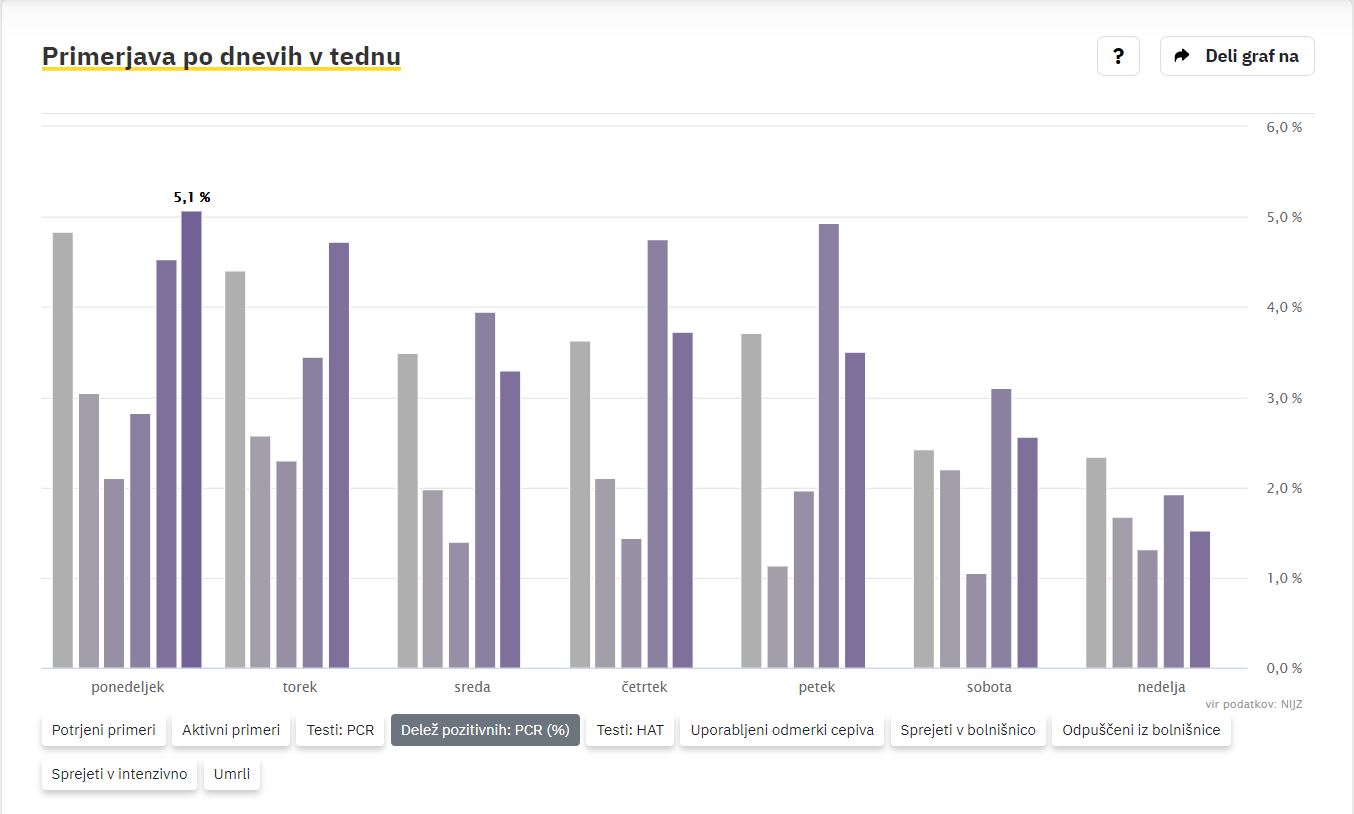This screenshot has width=1354, height=814.
Task: Show 'Umrli' statistics
Action: point(232,774)
